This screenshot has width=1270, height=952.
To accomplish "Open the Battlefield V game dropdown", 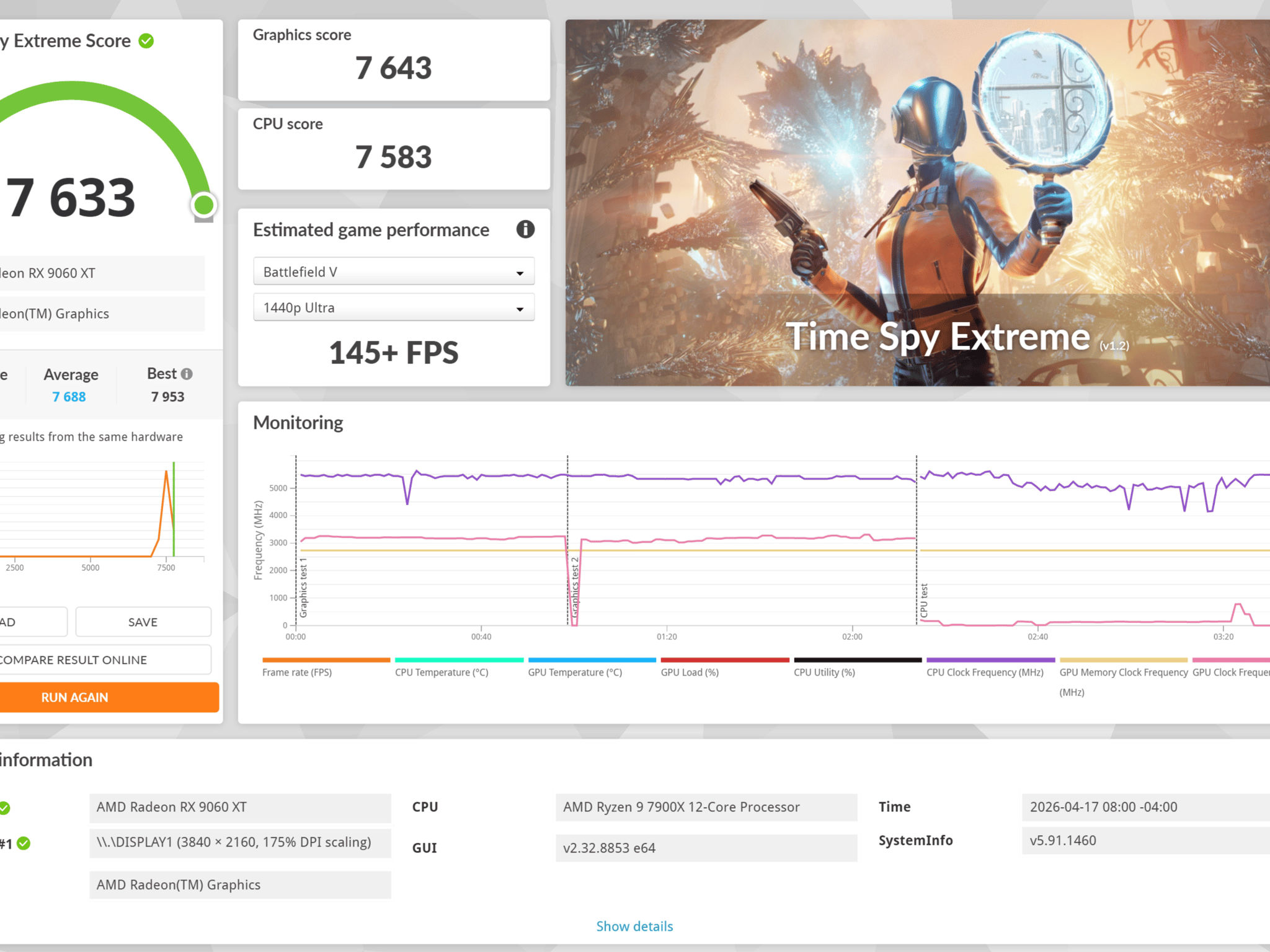I will pyautogui.click(x=394, y=271).
